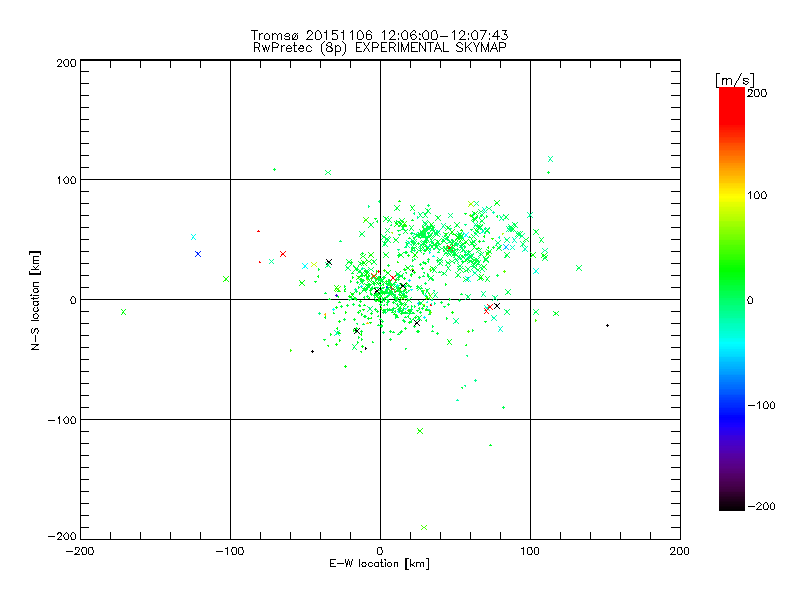Select the "[m/s]" colorbar unit label
The height and width of the screenshot is (600, 800).
pyautogui.click(x=735, y=80)
